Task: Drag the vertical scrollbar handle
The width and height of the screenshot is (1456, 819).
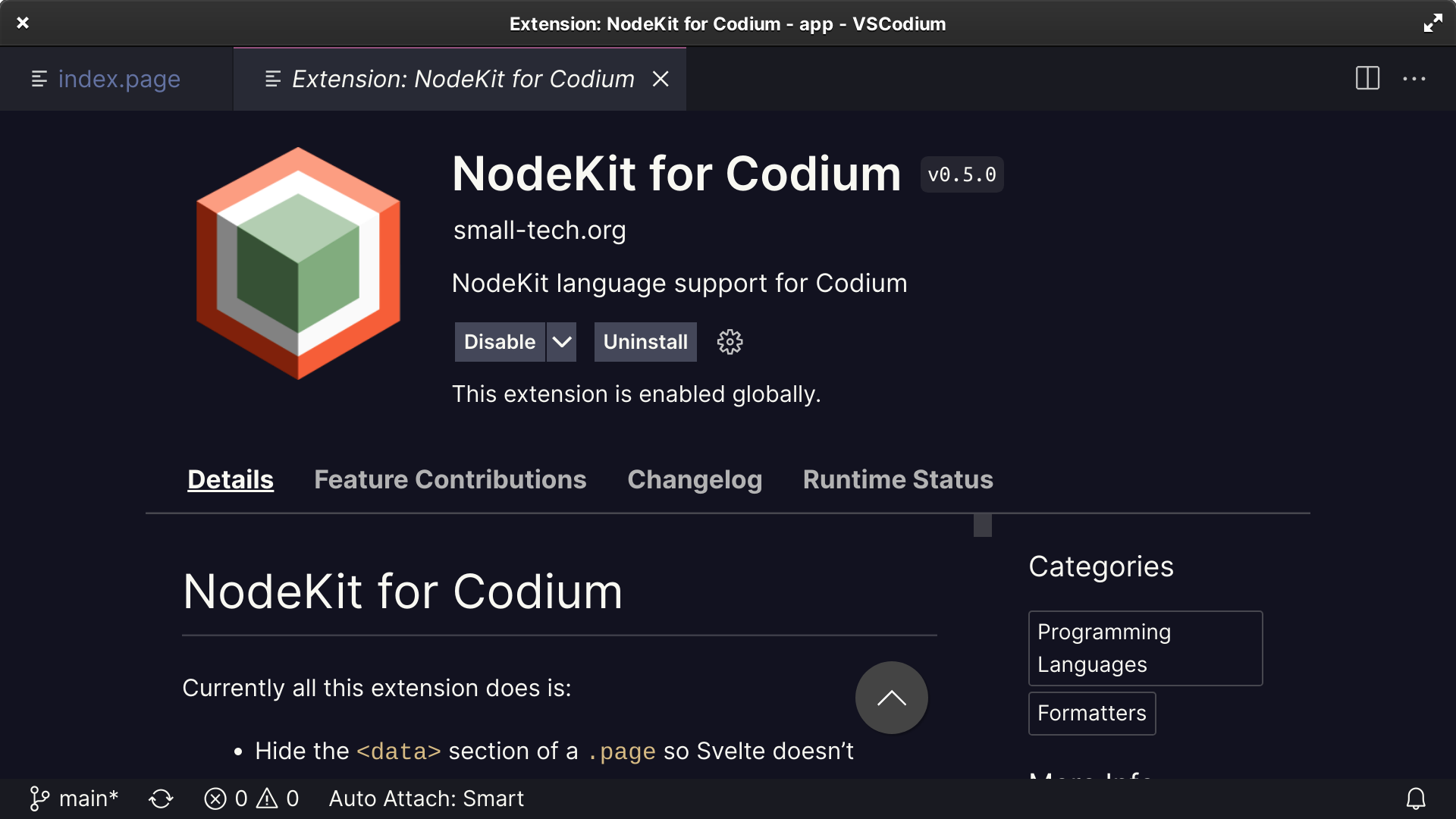Action: tap(983, 523)
